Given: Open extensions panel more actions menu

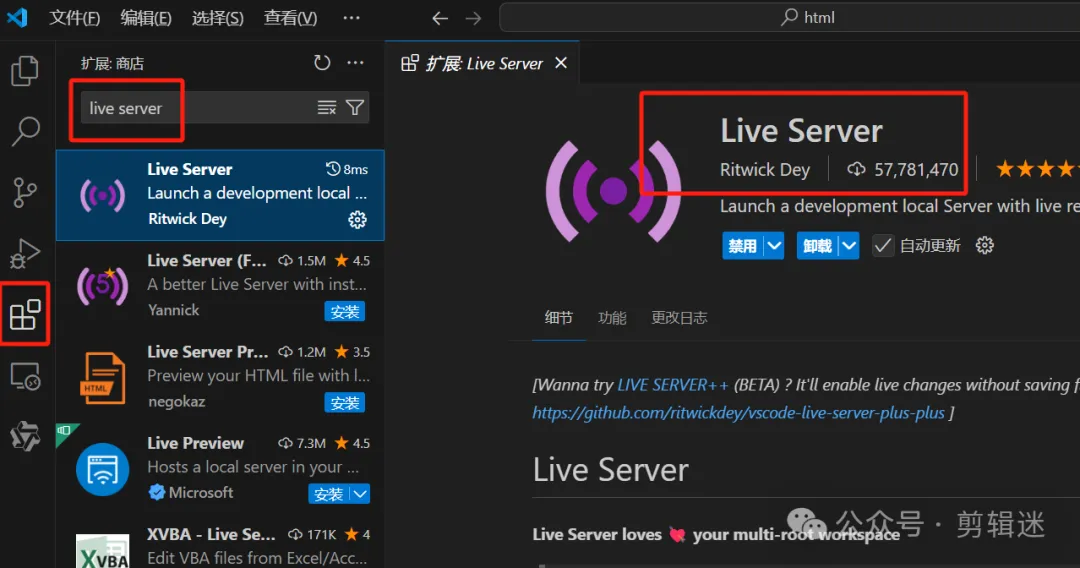Looking at the screenshot, I should (355, 63).
